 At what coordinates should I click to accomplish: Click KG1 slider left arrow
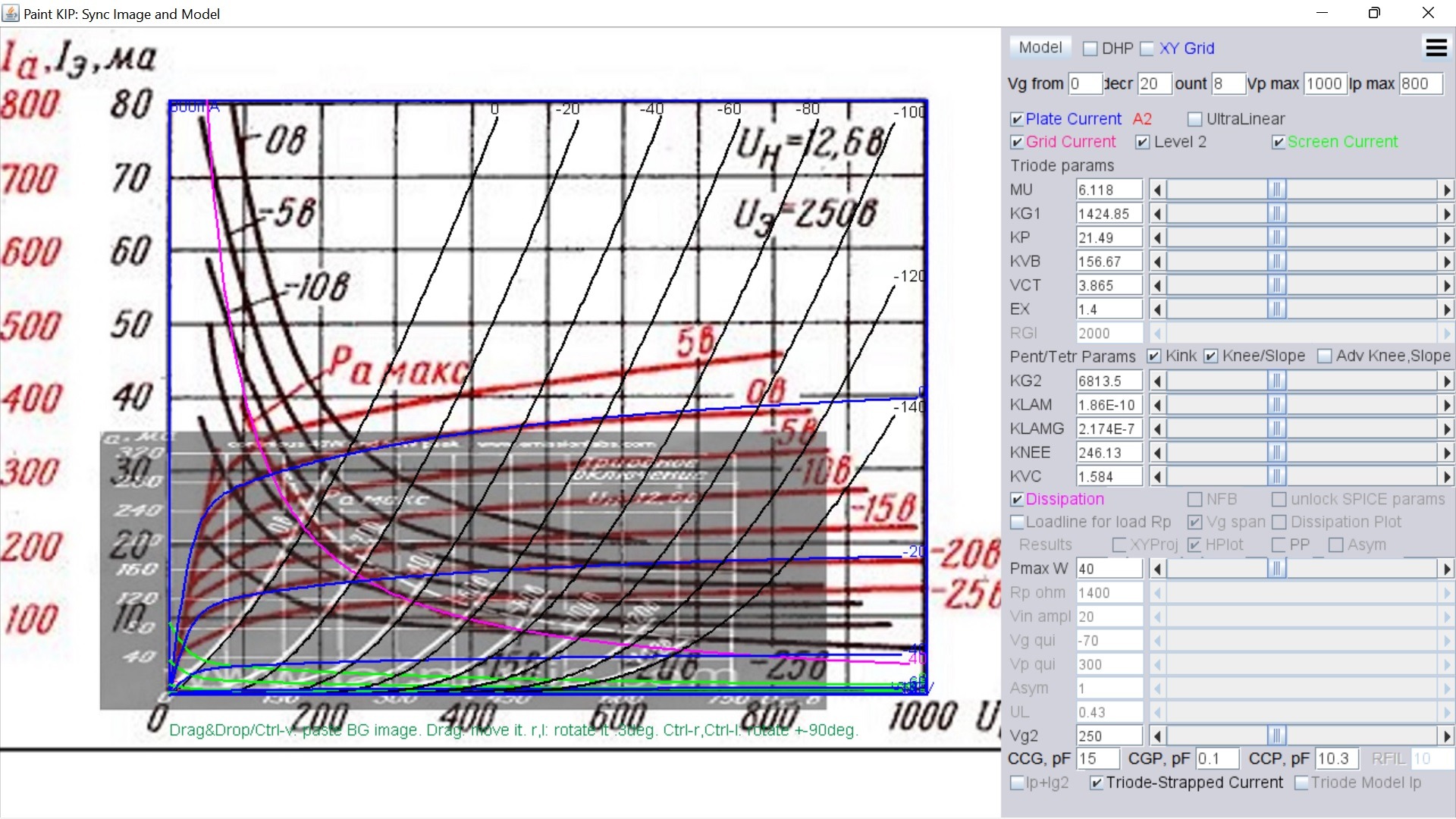[1157, 214]
